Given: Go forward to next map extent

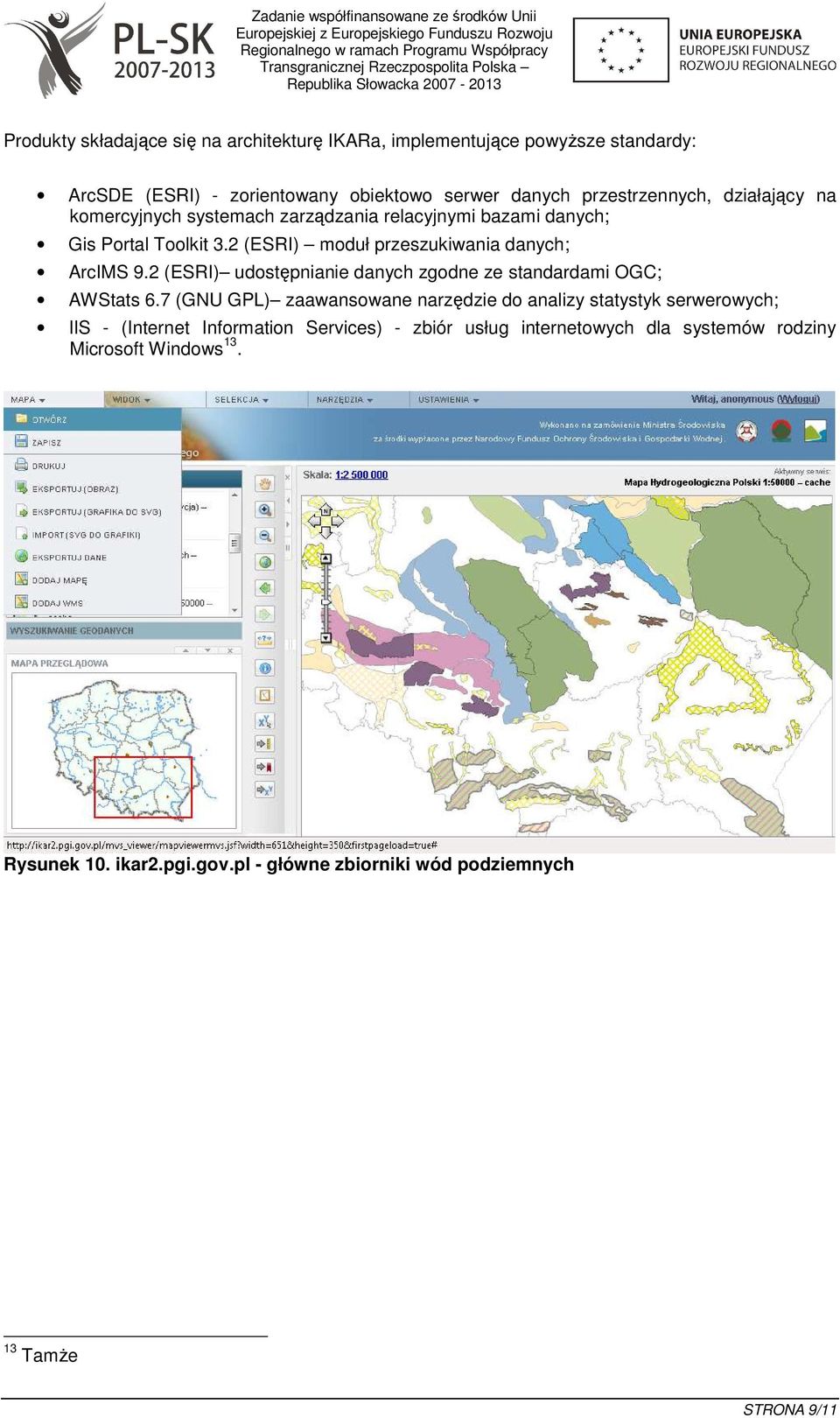Looking at the screenshot, I should click(265, 614).
